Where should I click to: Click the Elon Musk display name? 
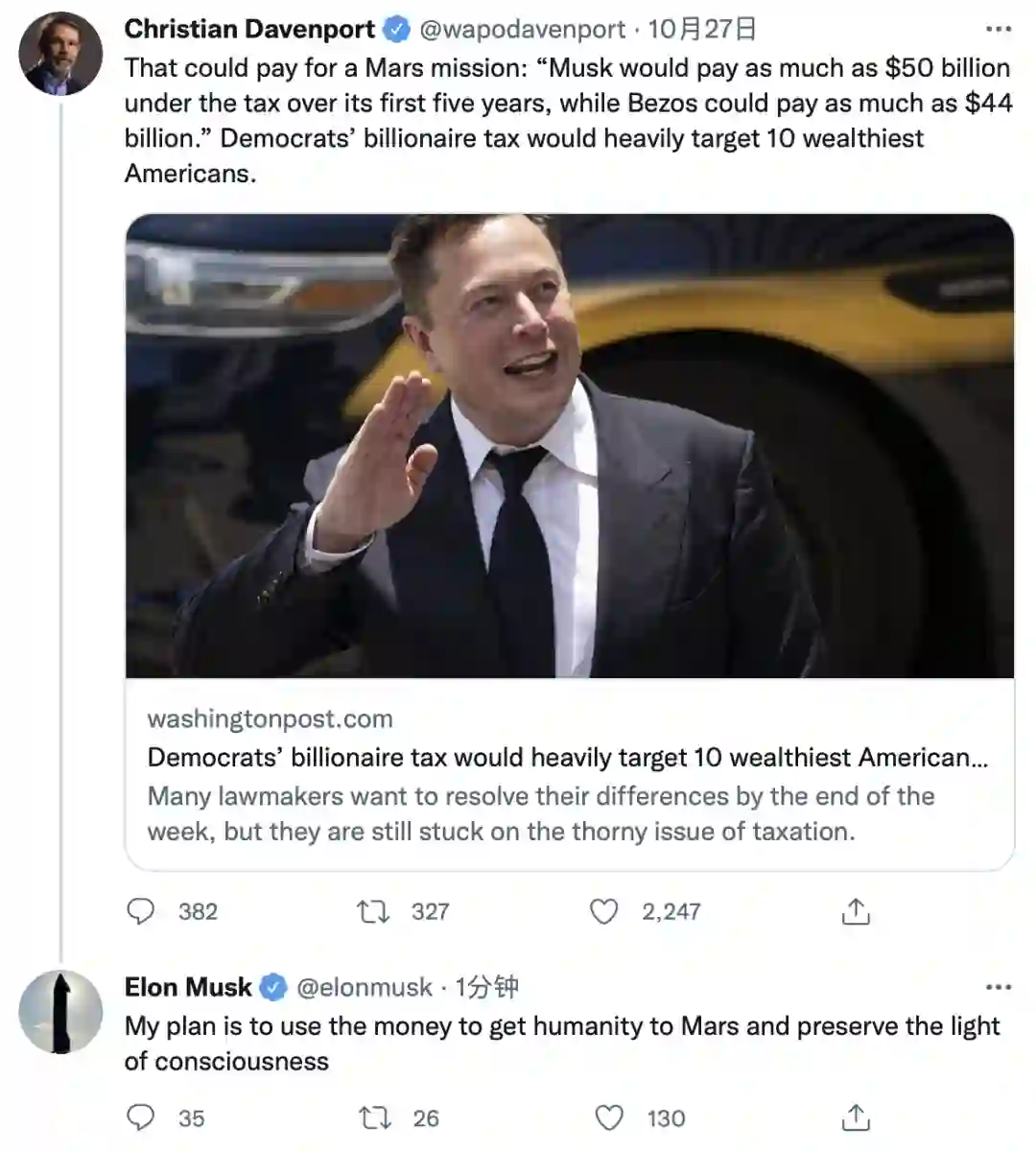188,987
